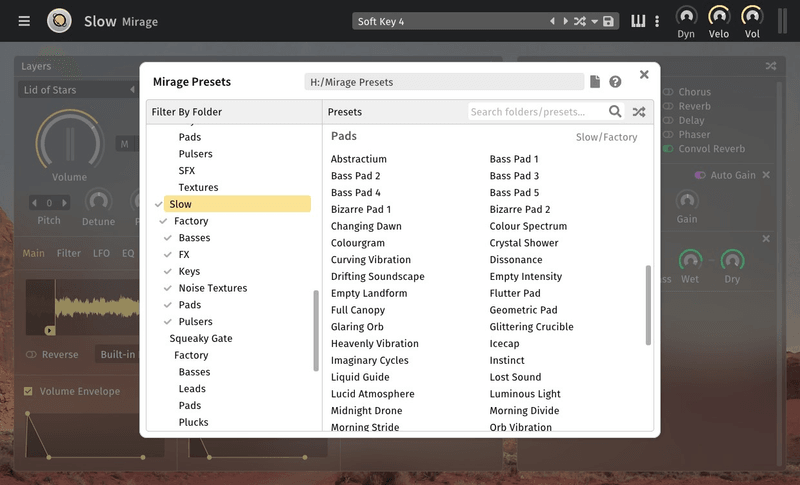The image size is (800, 485).
Task: Click the search magnifier icon
Action: click(x=615, y=112)
